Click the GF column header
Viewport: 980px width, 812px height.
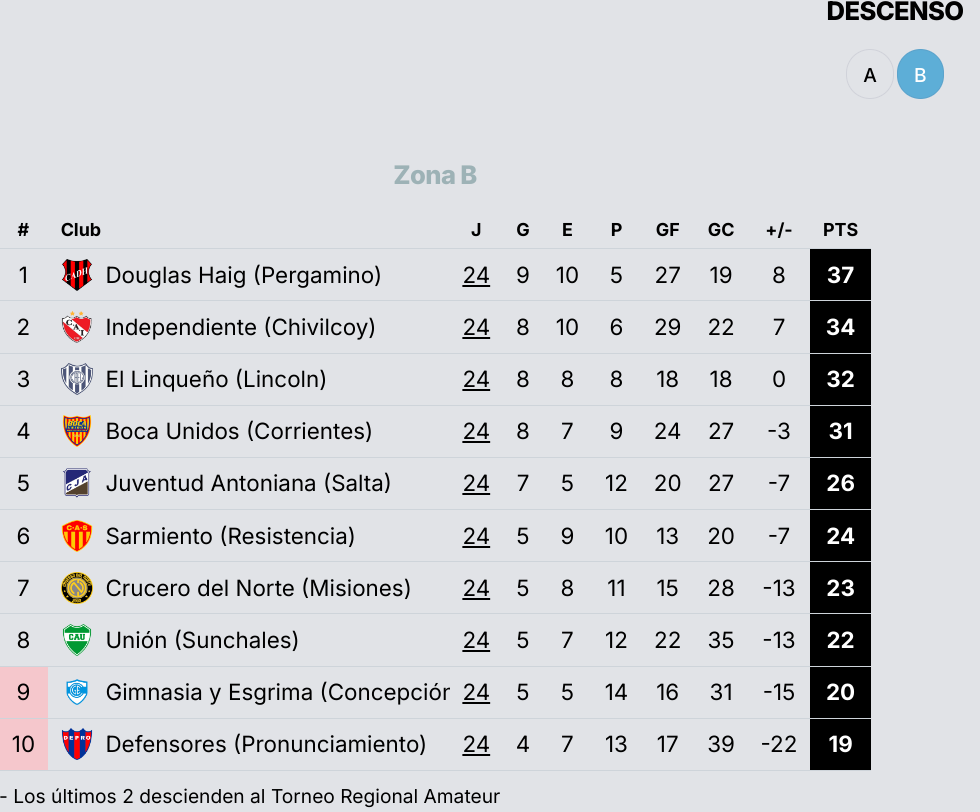(x=667, y=230)
